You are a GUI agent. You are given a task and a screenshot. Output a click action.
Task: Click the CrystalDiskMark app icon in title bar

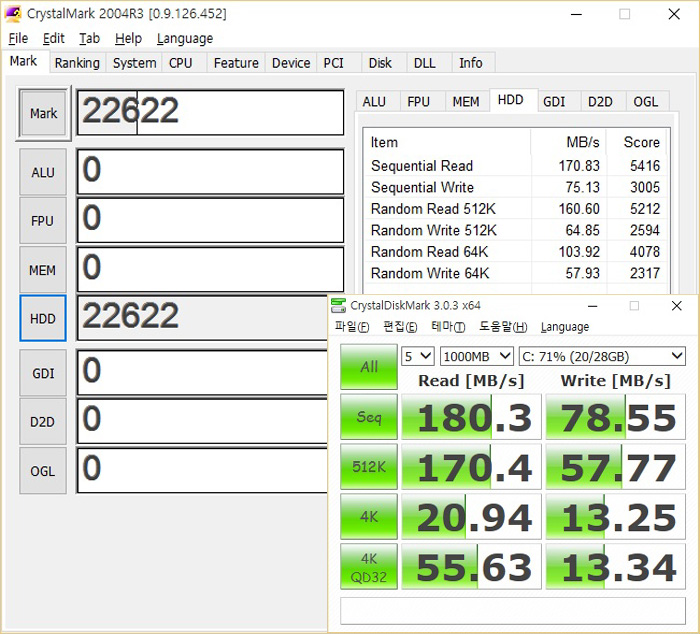(338, 305)
